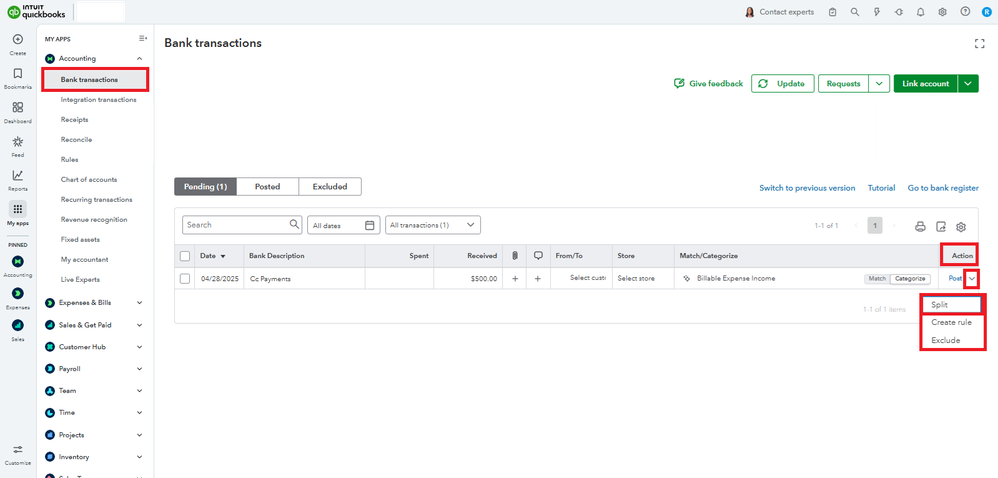Go to the Dashboard icon
998x478 pixels.
tap(18, 108)
